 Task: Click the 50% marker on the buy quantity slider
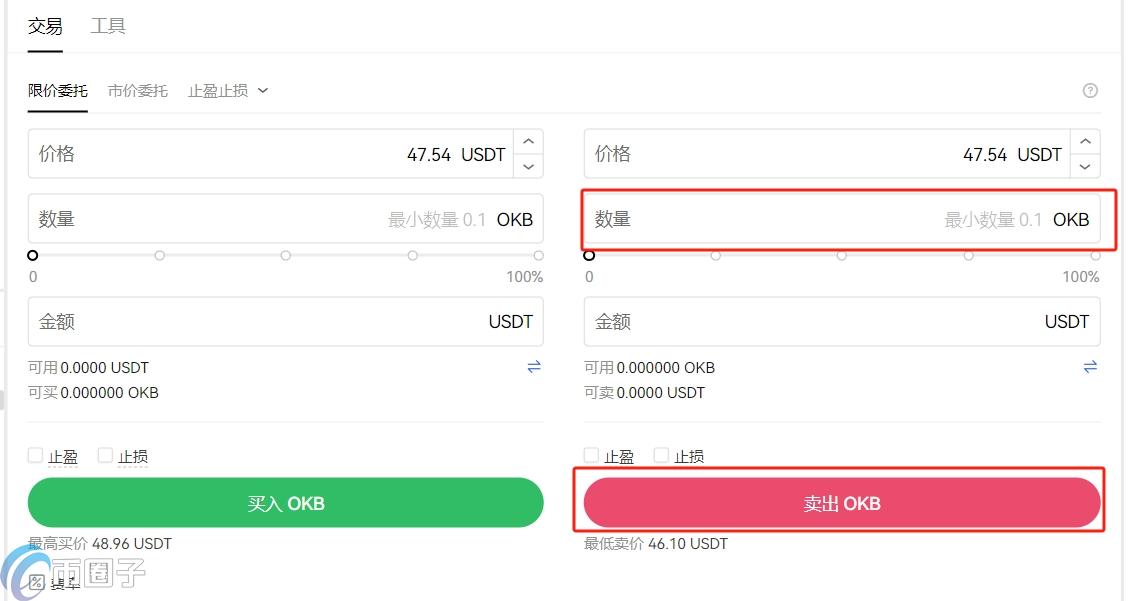[x=285, y=255]
